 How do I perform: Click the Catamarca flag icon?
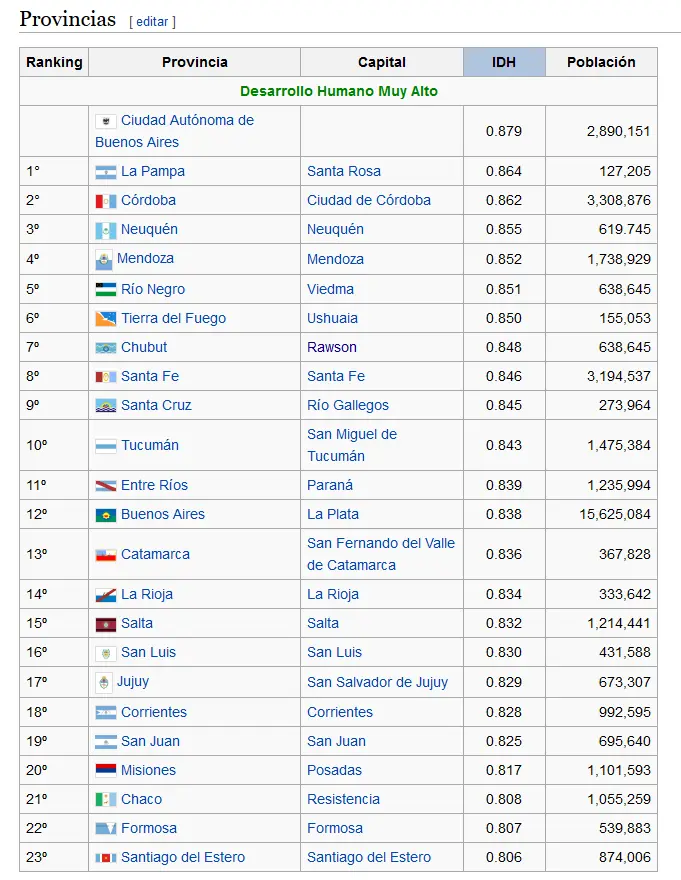(106, 555)
